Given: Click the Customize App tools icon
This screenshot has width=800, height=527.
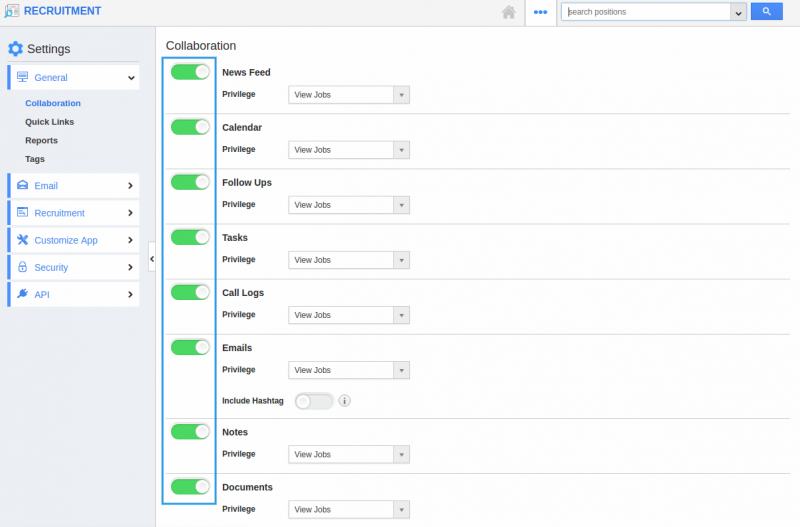Looking at the screenshot, I should (x=22, y=240).
